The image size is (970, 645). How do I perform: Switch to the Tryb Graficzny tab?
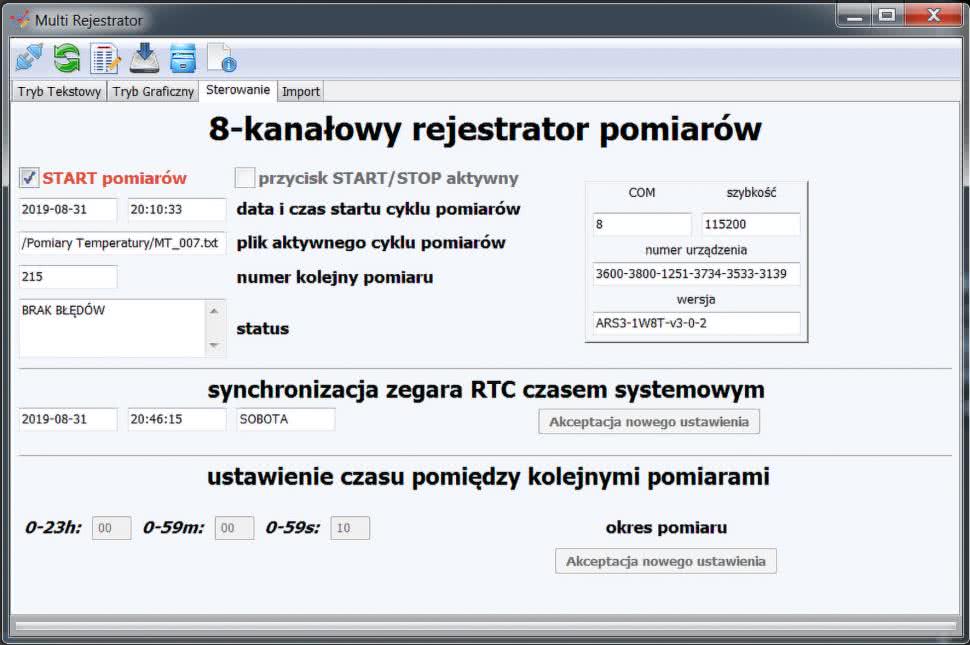click(x=153, y=91)
